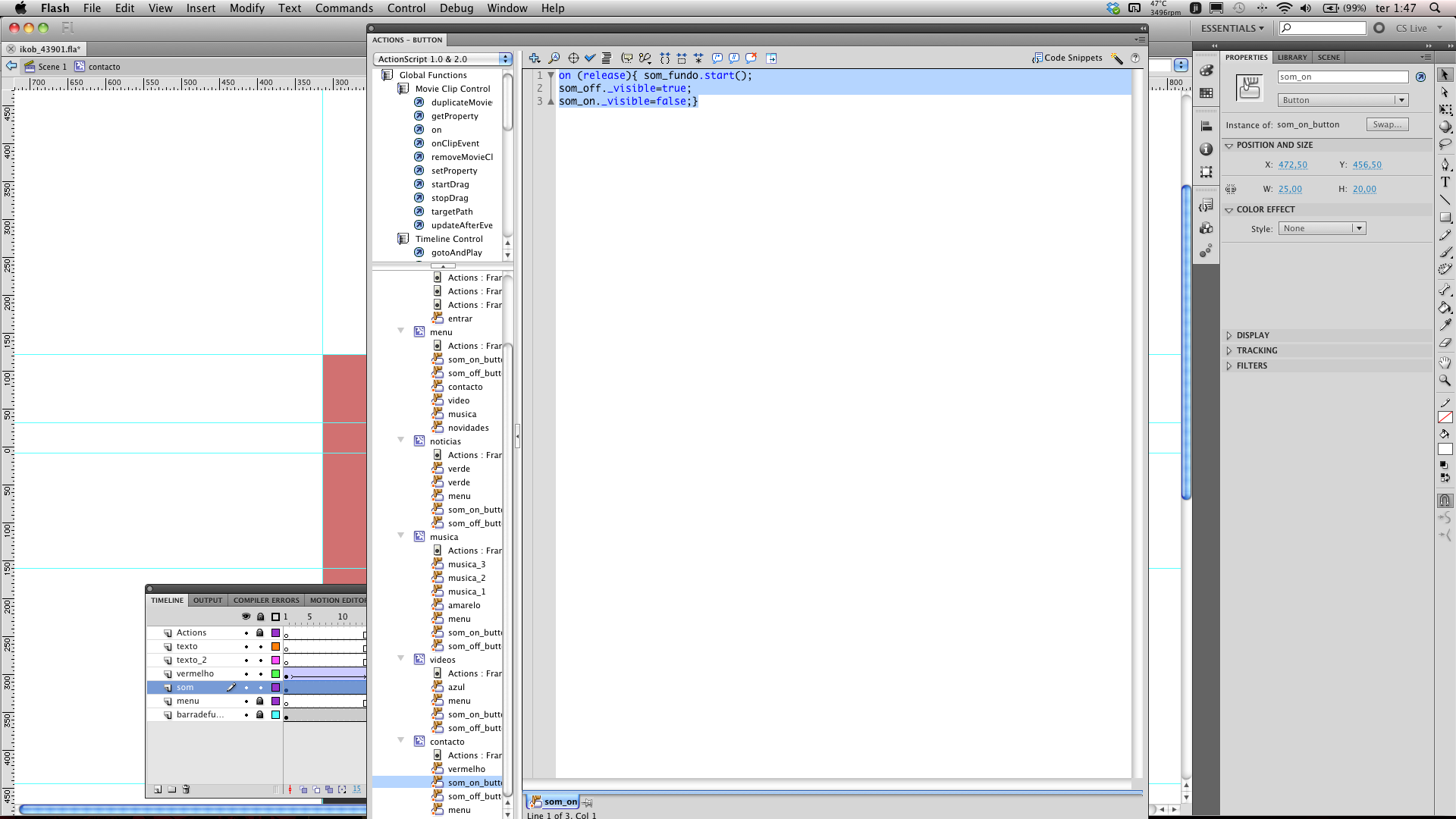
Task: Click the Delete layer trash icon
Action: (x=186, y=789)
